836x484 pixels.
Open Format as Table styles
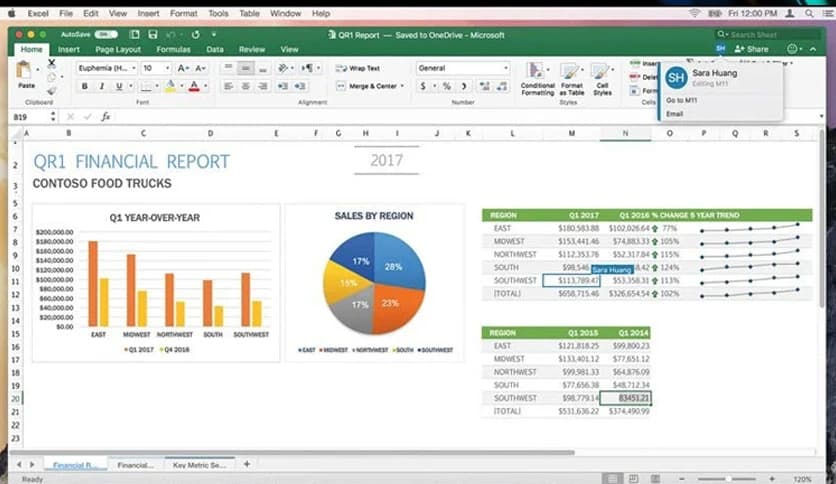click(x=571, y=76)
